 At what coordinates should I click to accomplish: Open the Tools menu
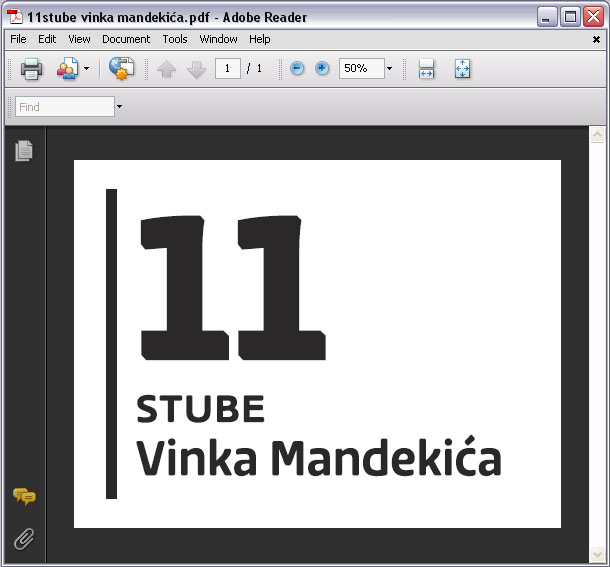175,39
